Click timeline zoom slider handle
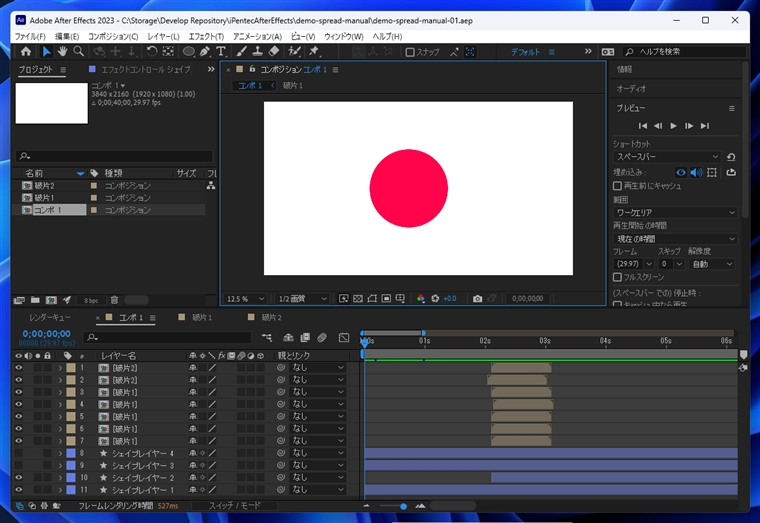Screen dimensions: 760x523 click(403, 506)
